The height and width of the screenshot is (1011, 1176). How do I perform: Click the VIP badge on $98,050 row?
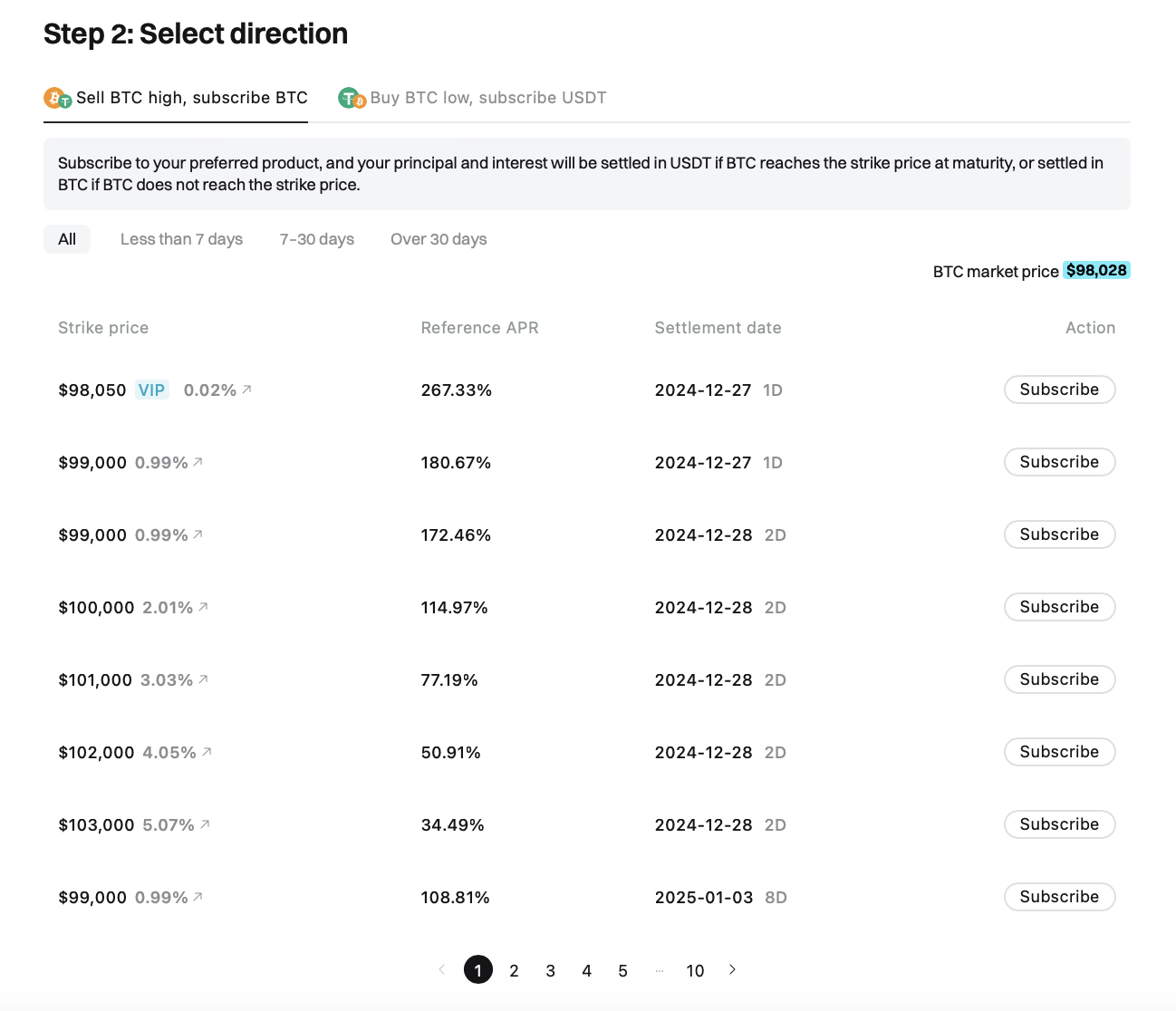point(151,390)
